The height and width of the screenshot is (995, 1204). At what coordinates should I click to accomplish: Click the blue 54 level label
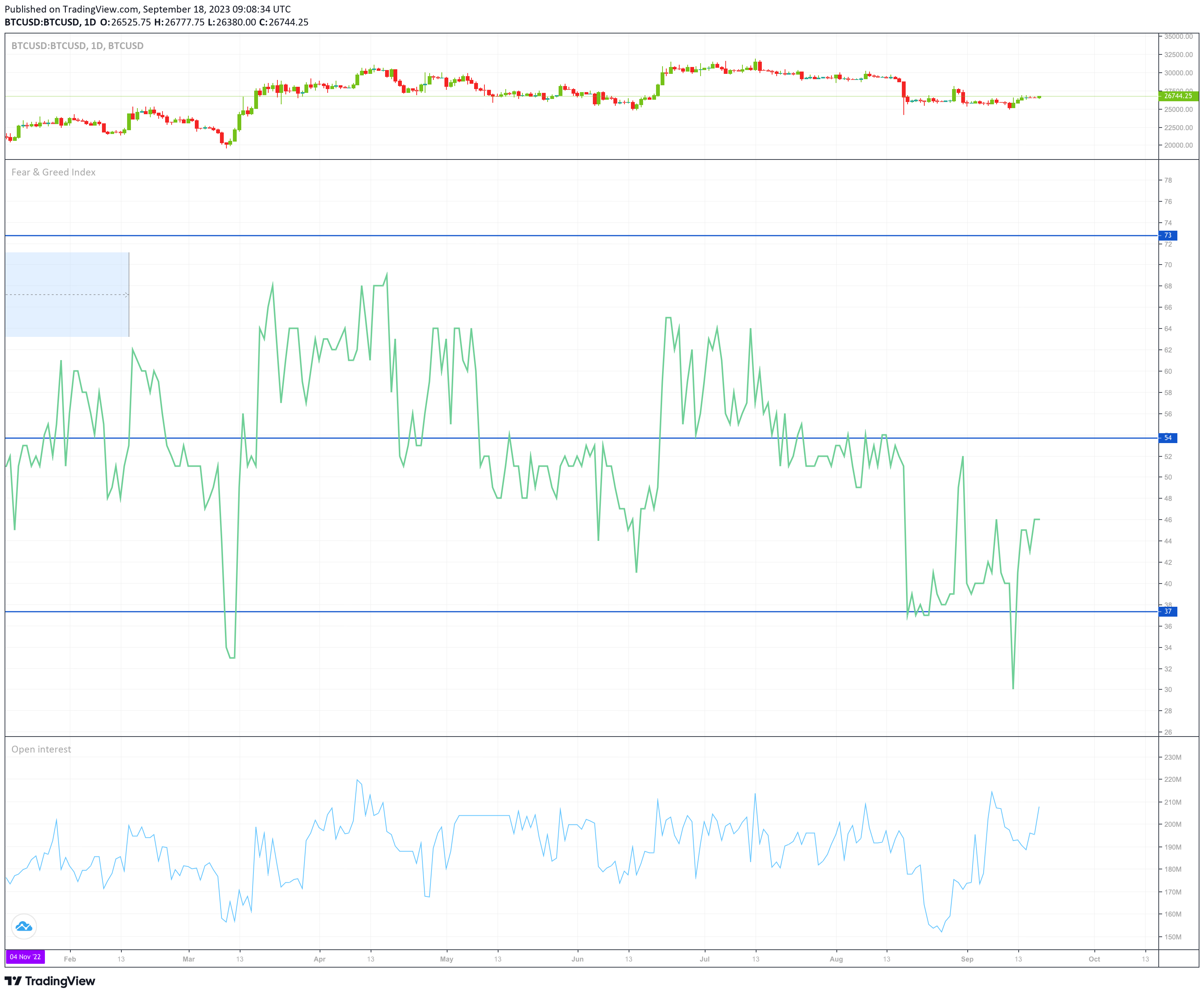pos(1168,438)
